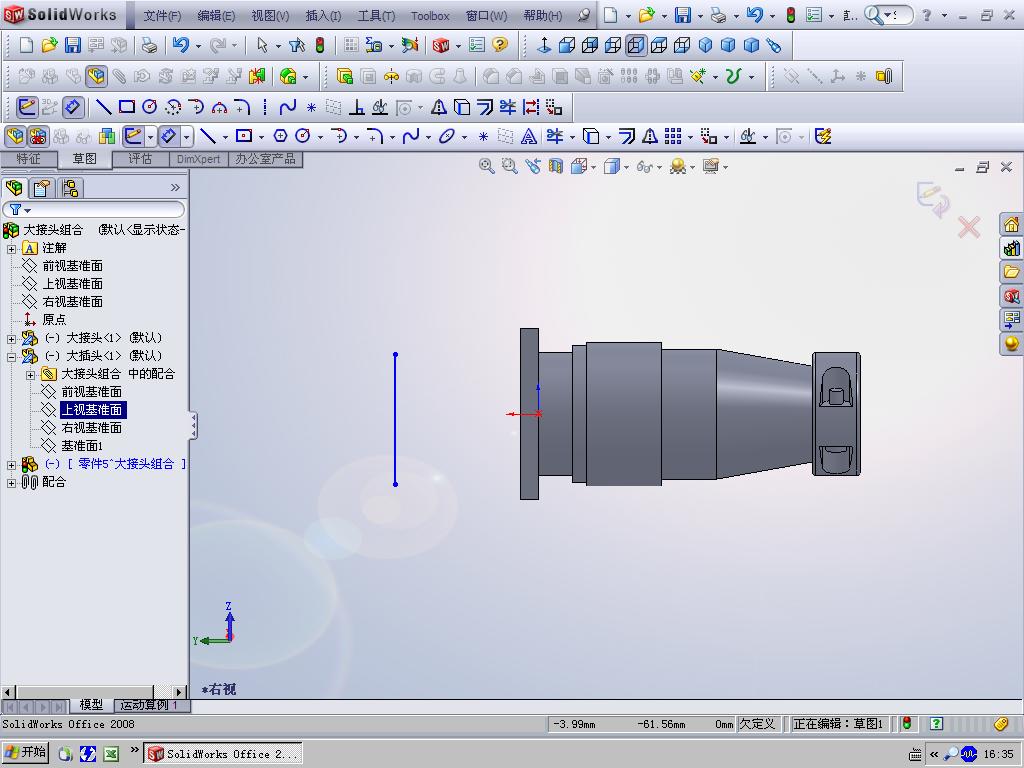Open the Spline tool dropdown arrow
Viewport: 1024px width, 768px height.
click(x=428, y=136)
